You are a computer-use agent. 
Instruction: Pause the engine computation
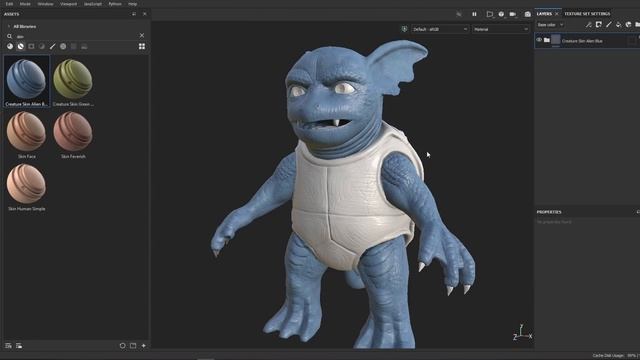pos(474,14)
